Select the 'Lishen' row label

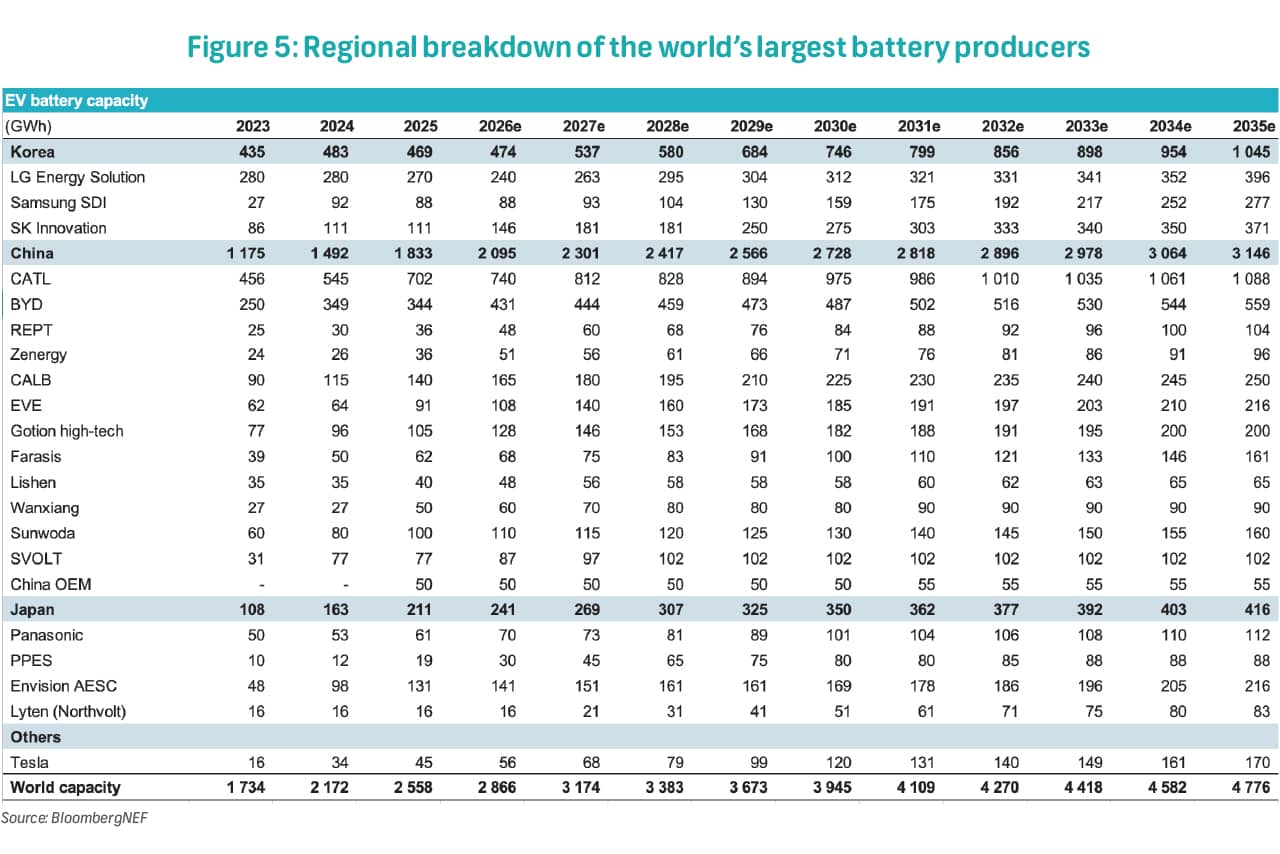33,482
